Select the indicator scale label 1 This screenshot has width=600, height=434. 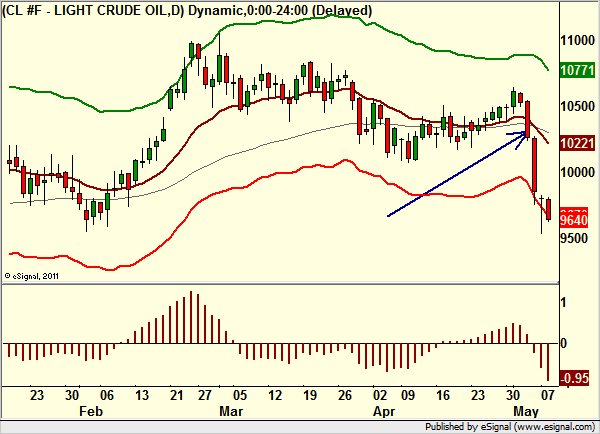(563, 303)
